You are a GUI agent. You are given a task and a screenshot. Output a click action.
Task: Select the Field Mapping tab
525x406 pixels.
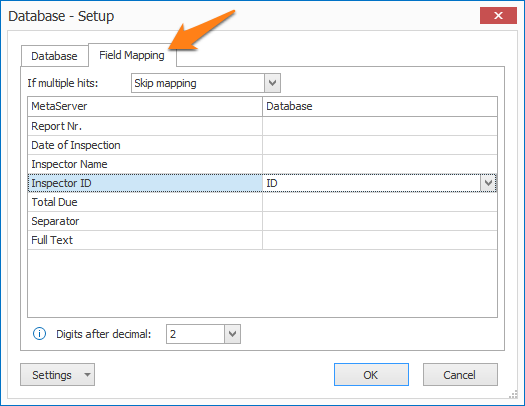[x=132, y=55]
